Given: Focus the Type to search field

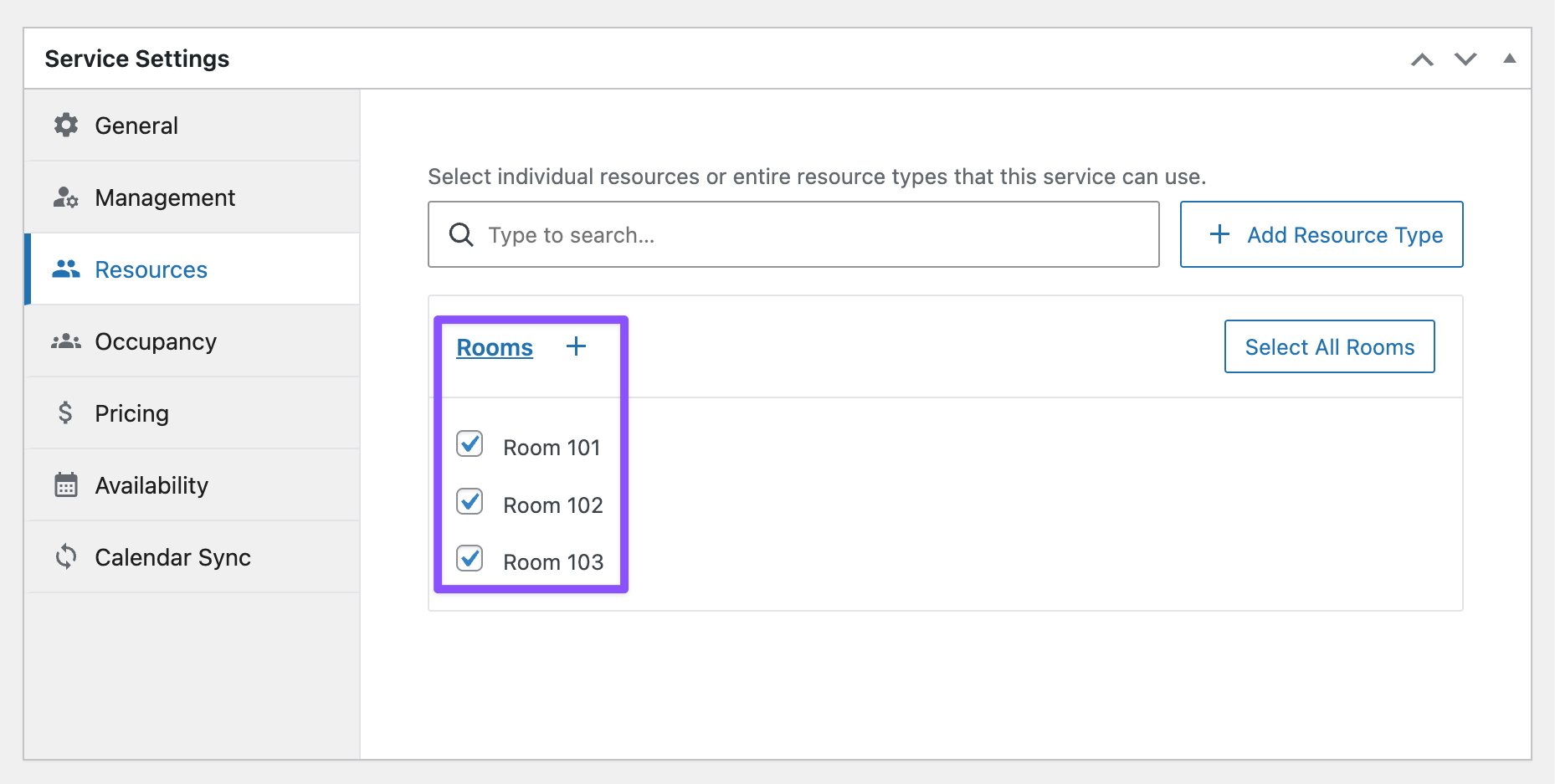Looking at the screenshot, I should point(803,235).
